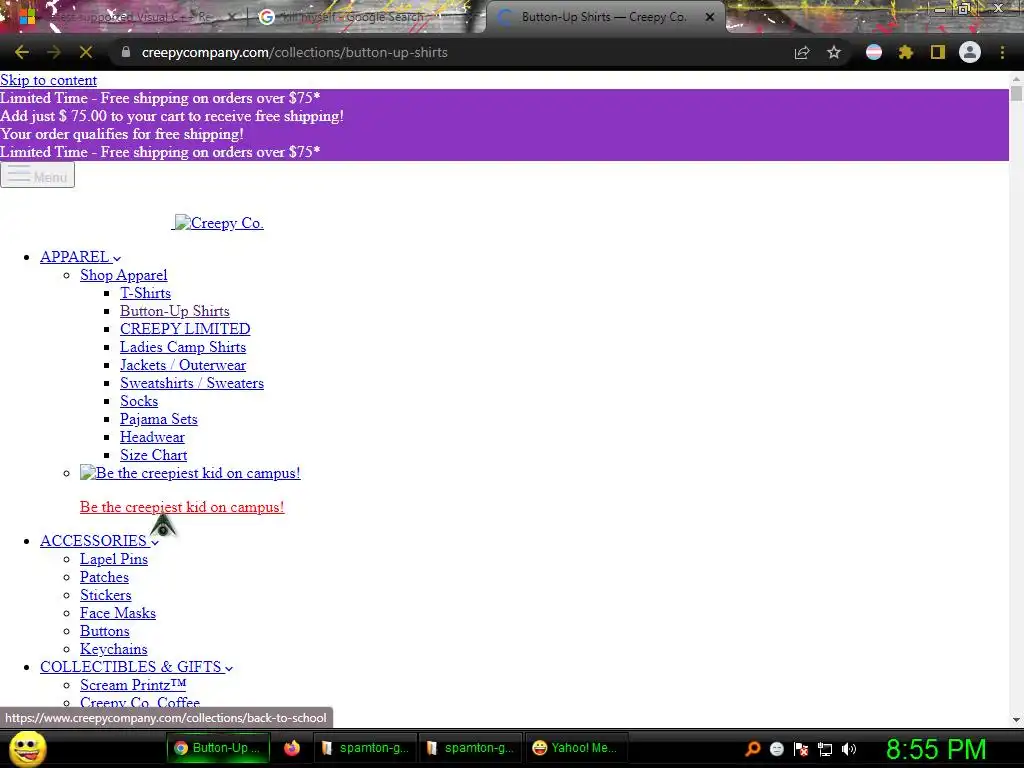Open the Chrome three-dot menu
Viewport: 1024px width, 768px height.
click(1002, 52)
